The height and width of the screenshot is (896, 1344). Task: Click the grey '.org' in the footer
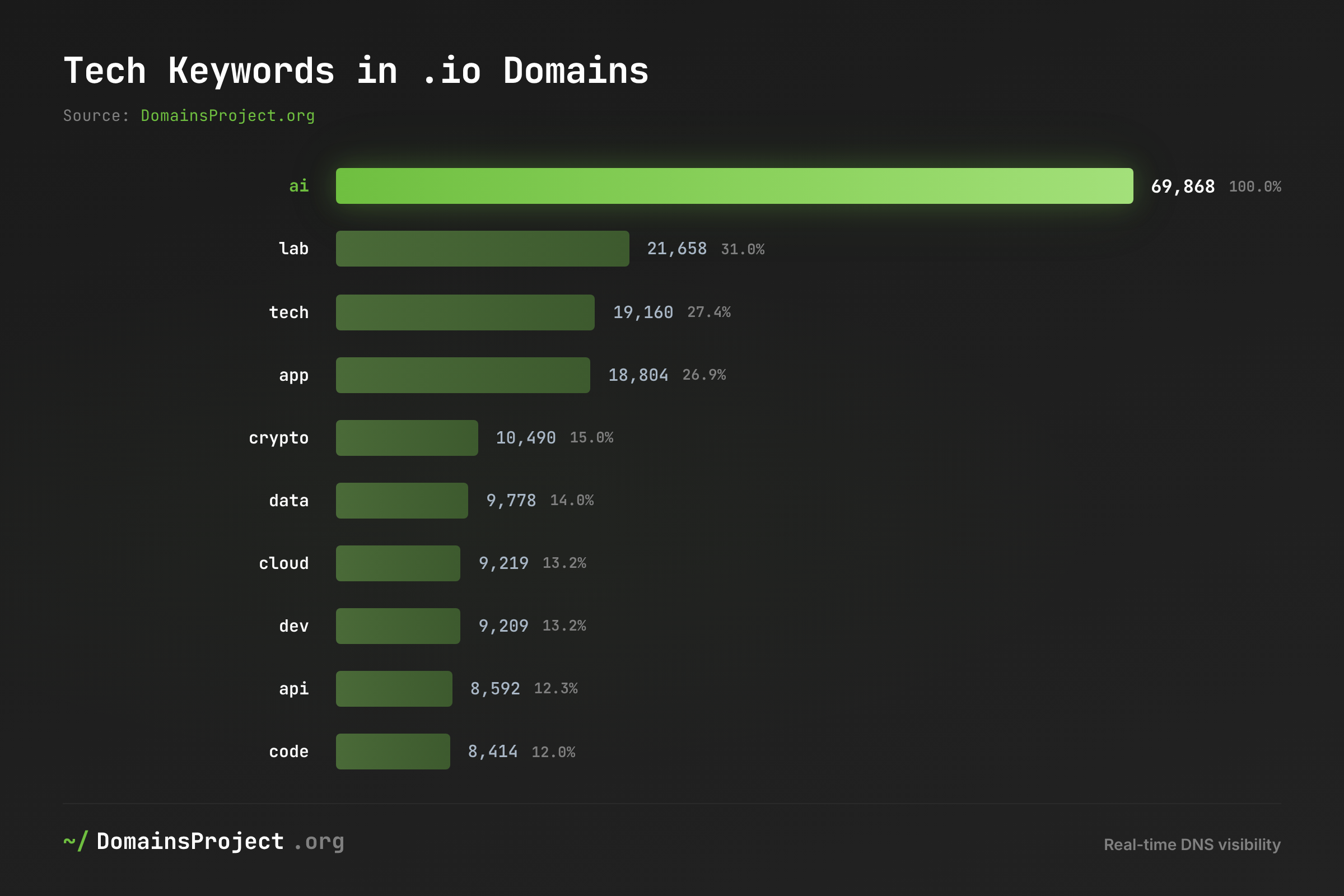[x=319, y=843]
